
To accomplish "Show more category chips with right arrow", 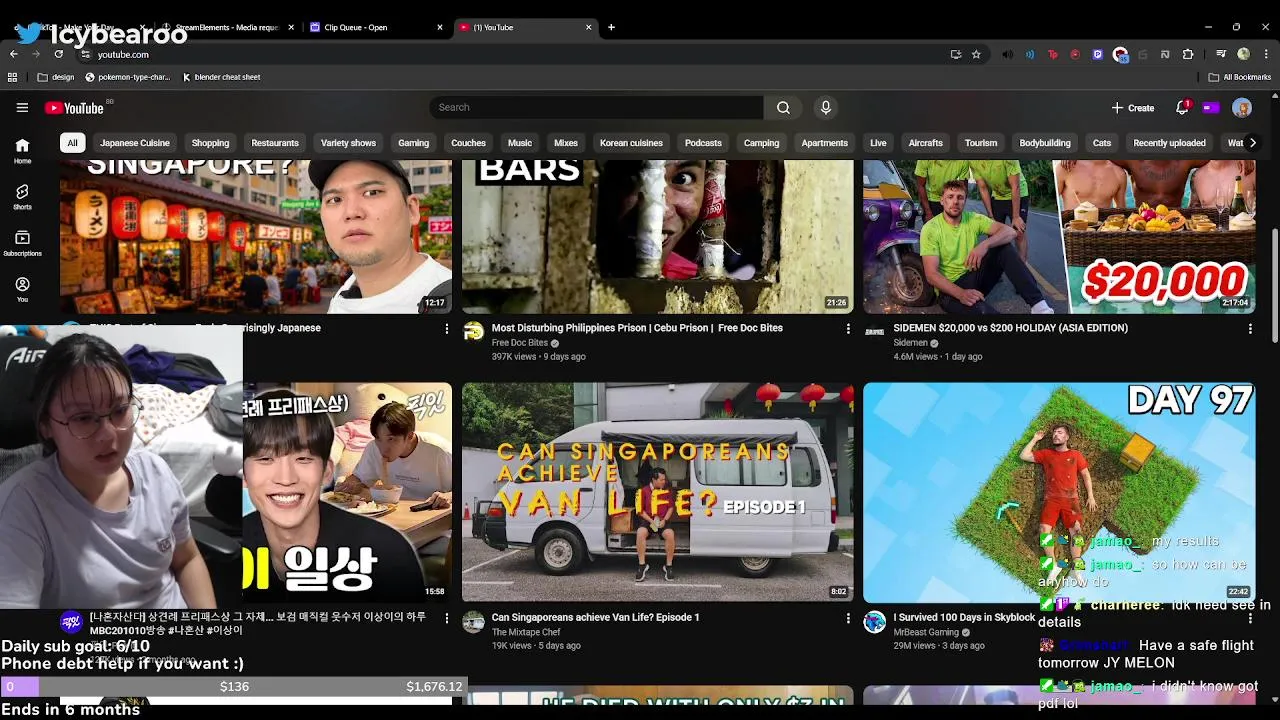I will point(1252,143).
